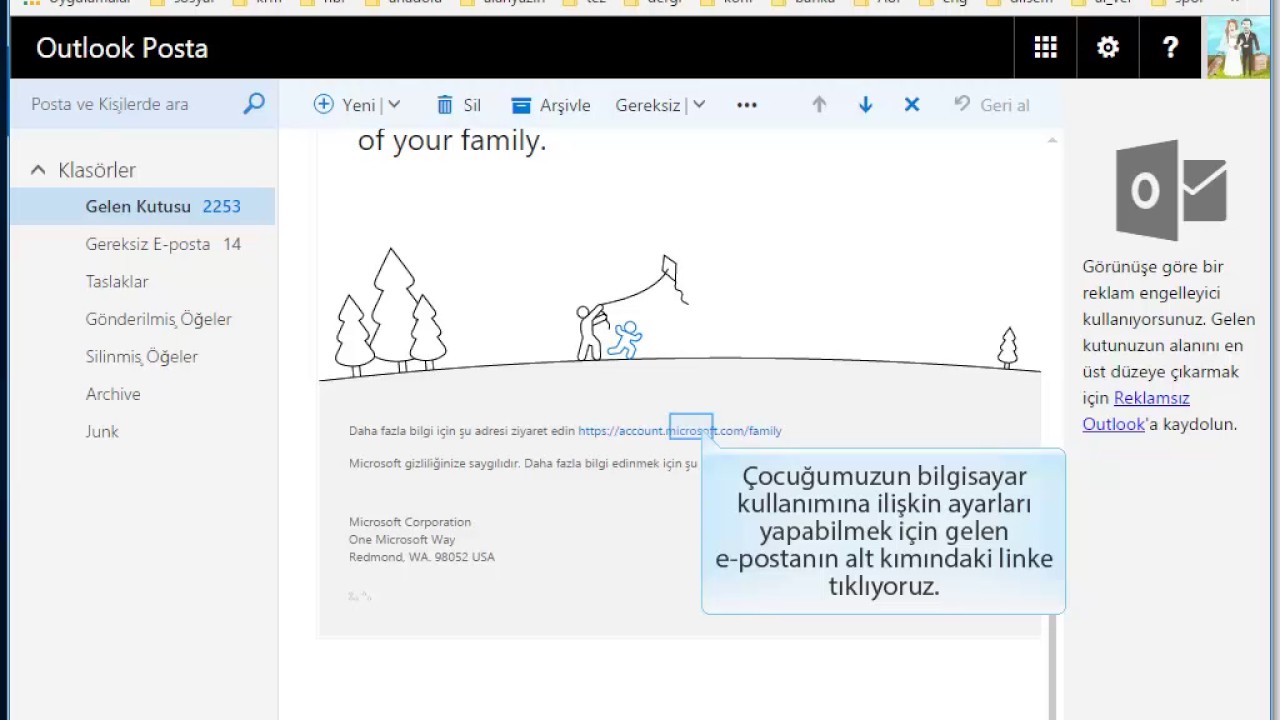Viewport: 1280px width, 720px height.
Task: Select the Gelen Kutusu folder
Action: coord(143,206)
